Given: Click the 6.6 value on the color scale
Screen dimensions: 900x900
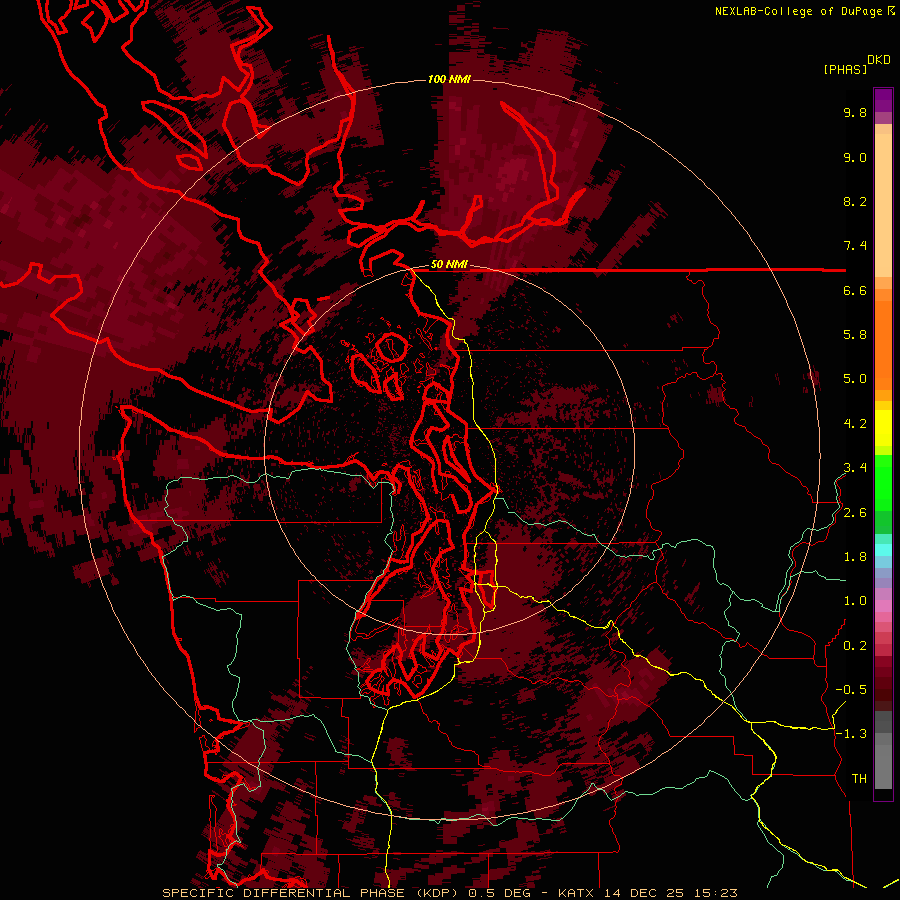Looking at the screenshot, I should [855, 290].
